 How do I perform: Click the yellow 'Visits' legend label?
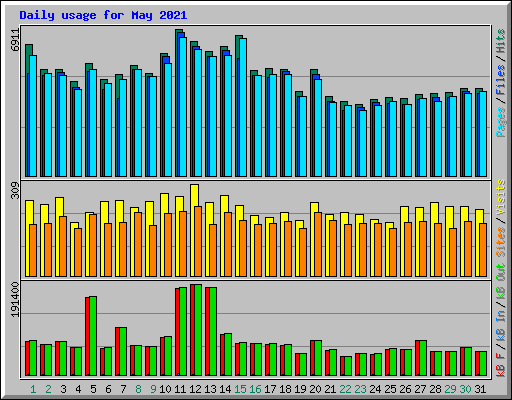500,197
